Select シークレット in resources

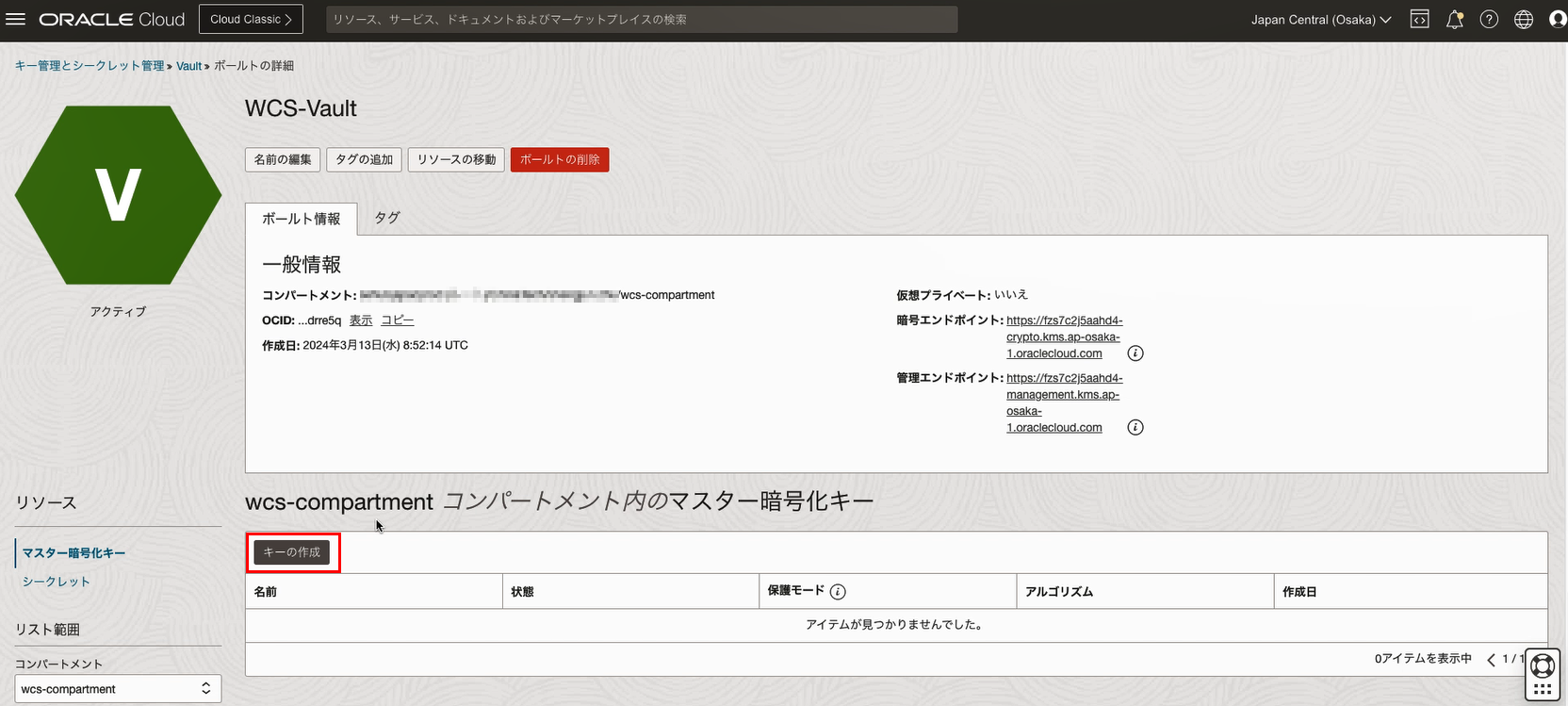pyautogui.click(x=57, y=582)
